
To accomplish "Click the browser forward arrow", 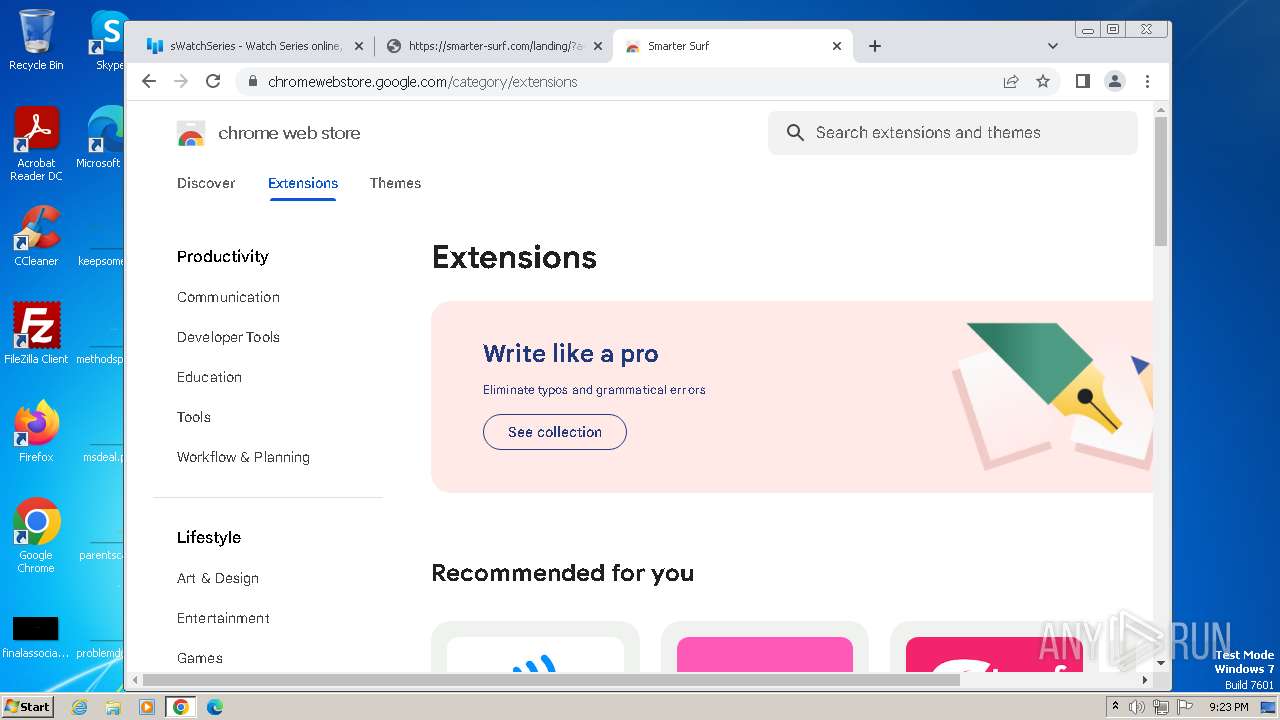I will pyautogui.click(x=181, y=81).
